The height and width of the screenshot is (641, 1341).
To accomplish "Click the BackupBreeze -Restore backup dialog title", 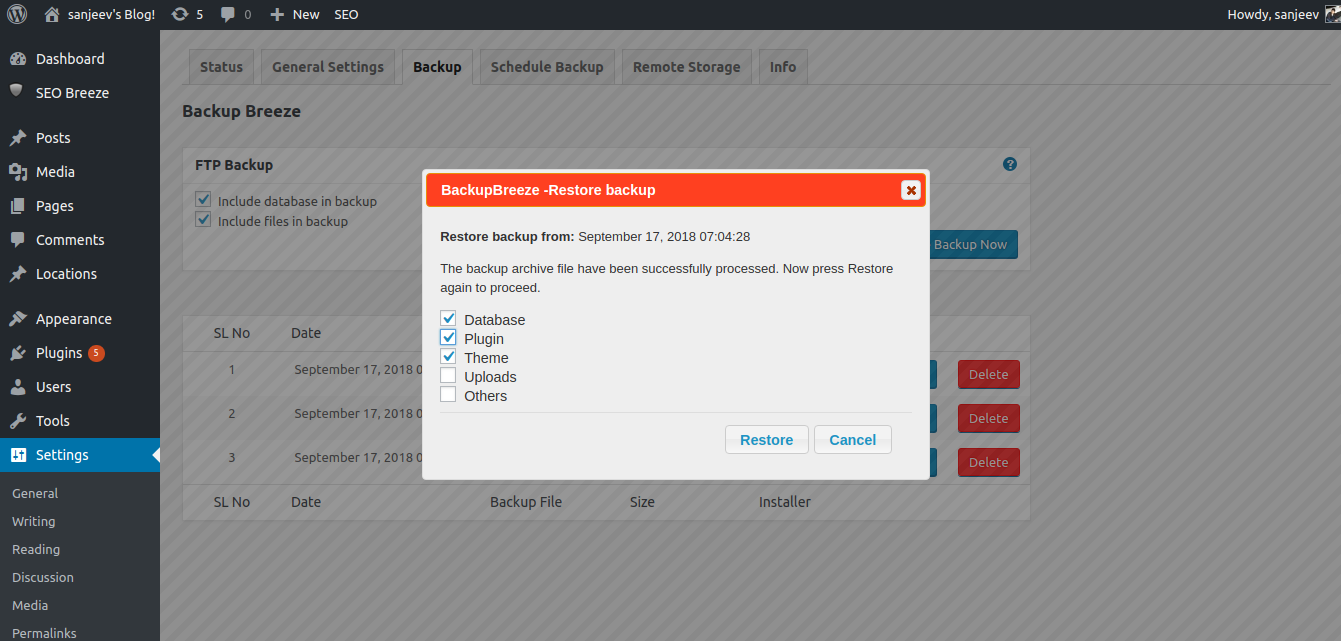I will (x=548, y=190).
